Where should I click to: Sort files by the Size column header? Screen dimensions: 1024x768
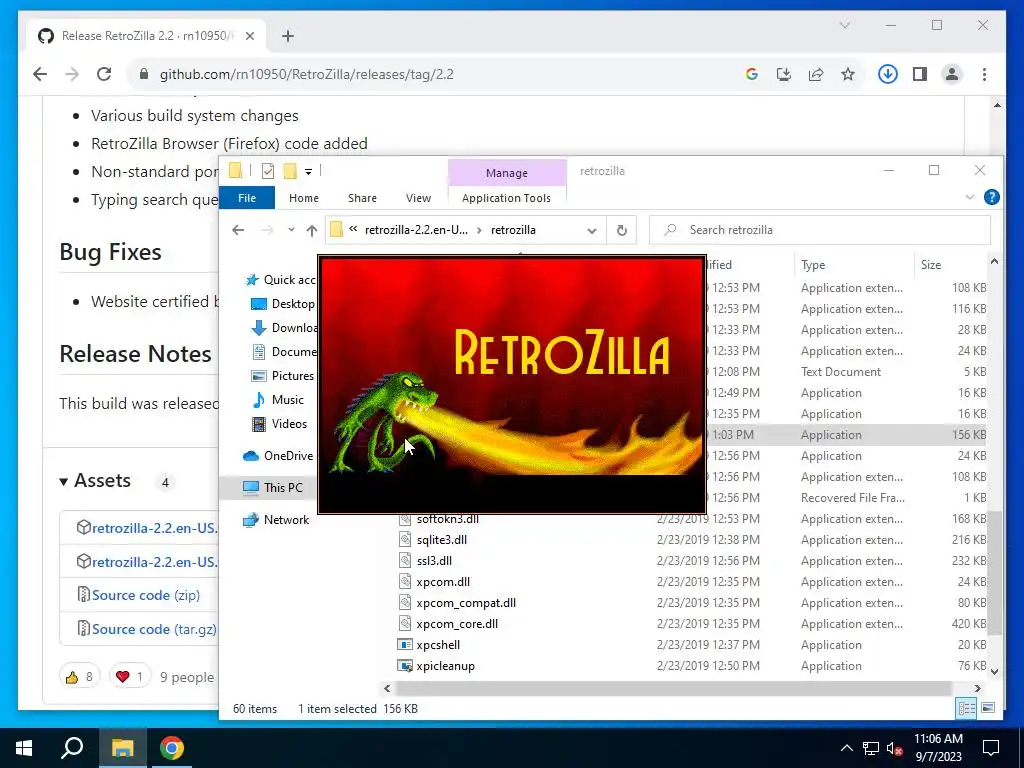(x=952, y=264)
